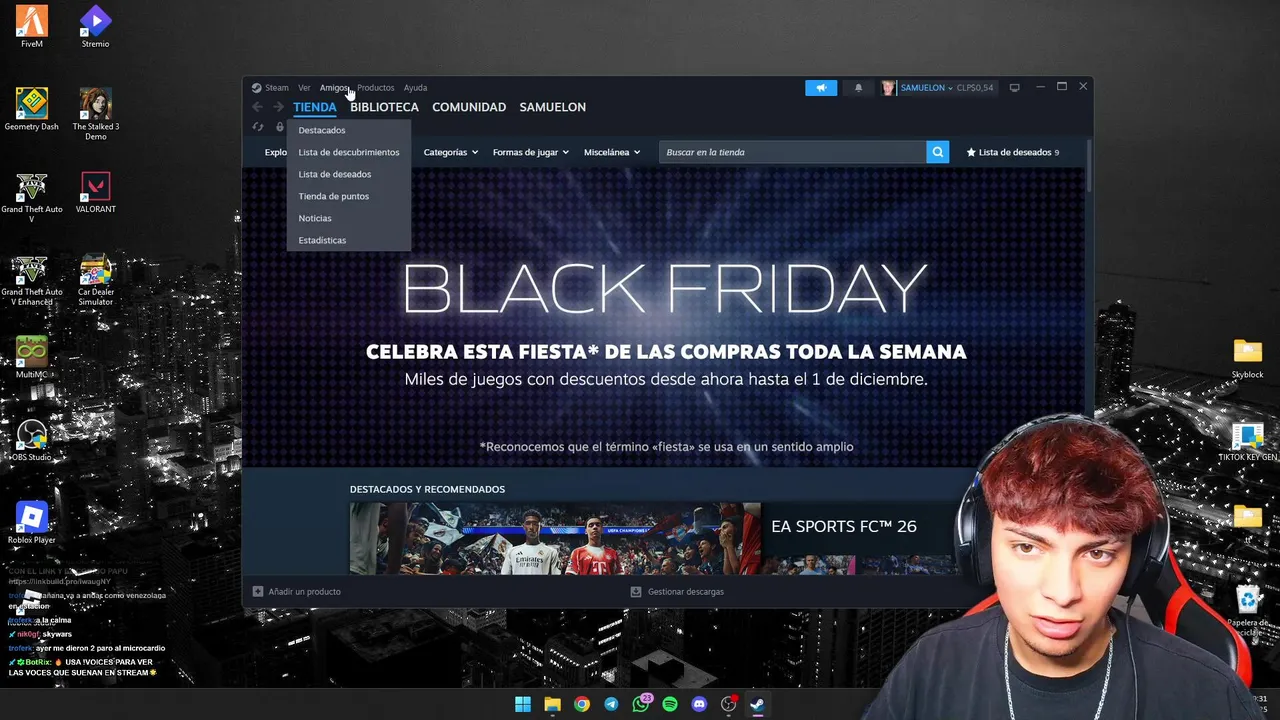Screen dimensions: 1280x720
Task: Click the BLACK FRIDAY sale banner
Action: pyautogui.click(x=665, y=318)
